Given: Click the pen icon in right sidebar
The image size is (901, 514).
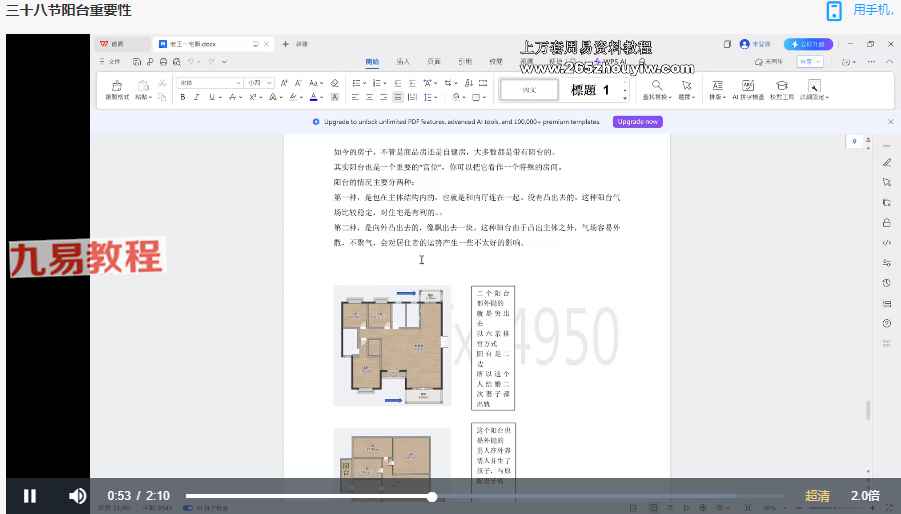Looking at the screenshot, I should pos(886,163).
